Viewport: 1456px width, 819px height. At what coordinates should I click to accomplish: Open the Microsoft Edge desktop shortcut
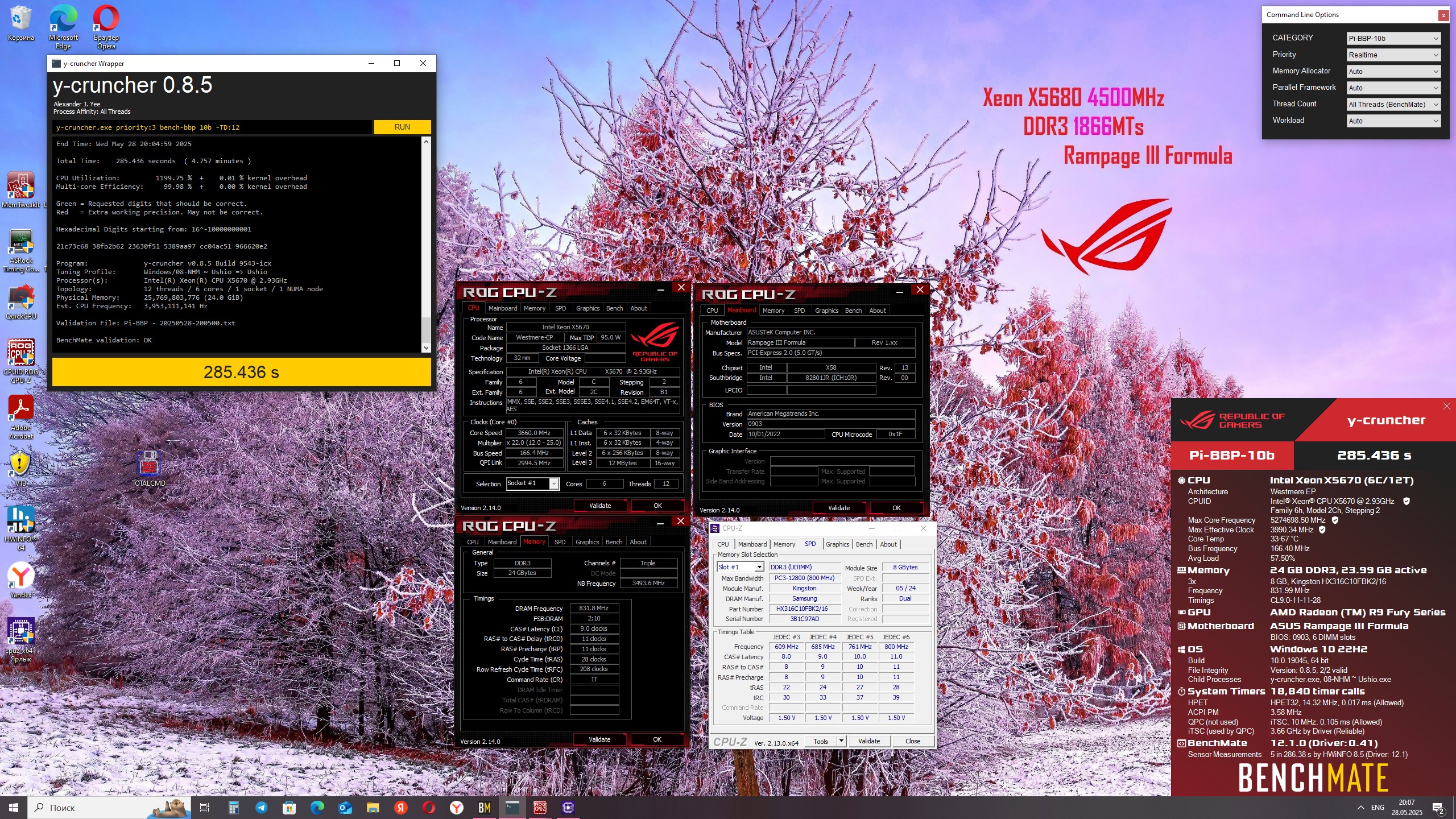coord(63,27)
